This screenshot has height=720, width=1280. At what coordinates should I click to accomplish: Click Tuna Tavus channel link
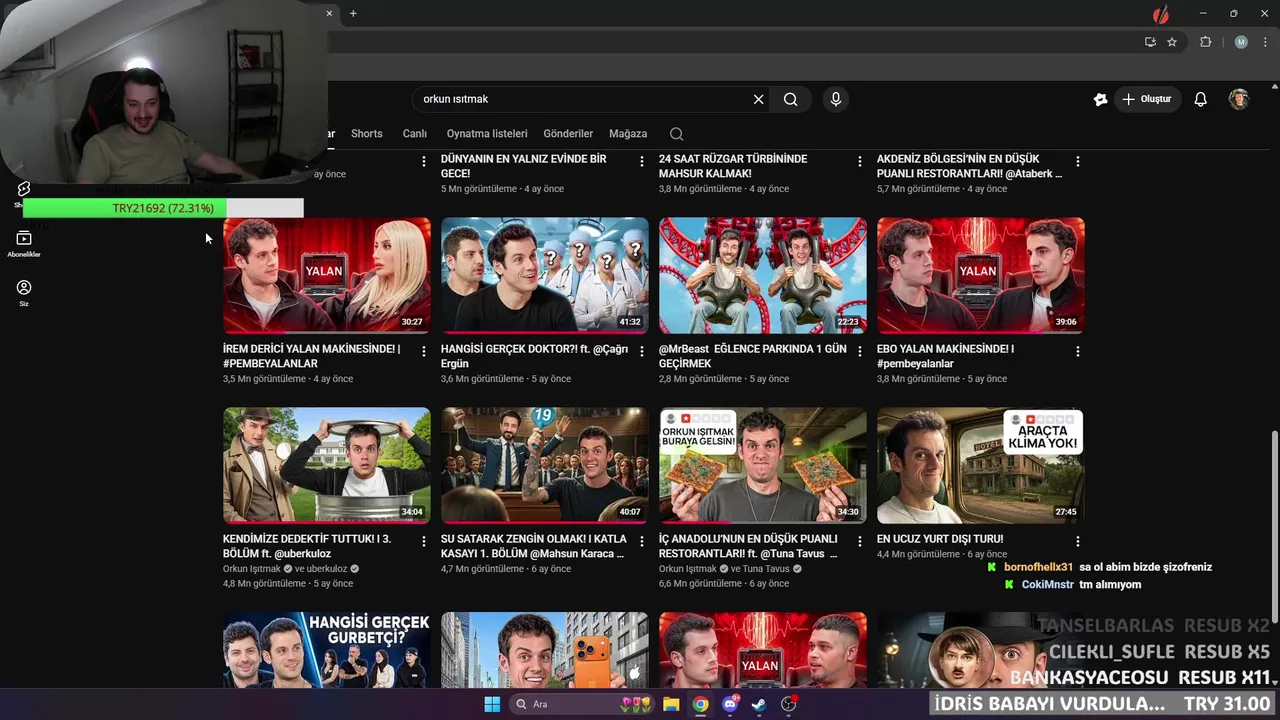(x=766, y=569)
